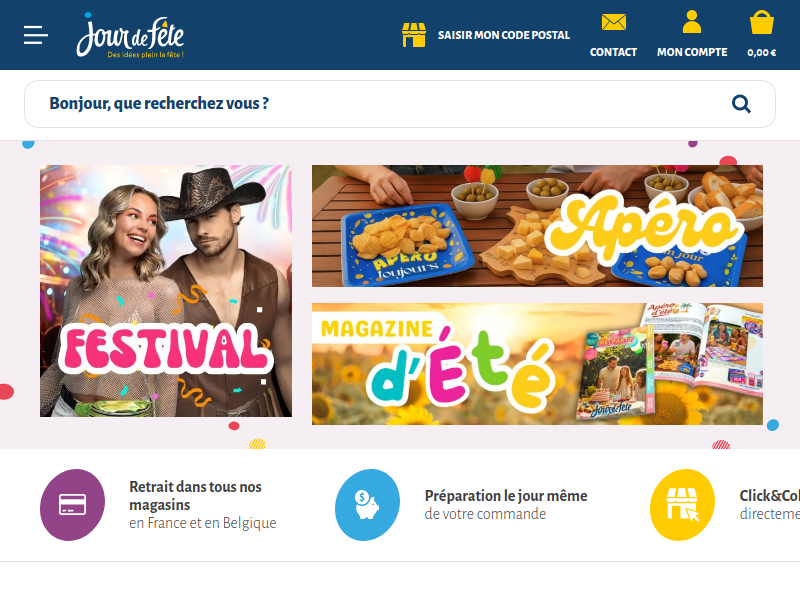
Task: Select Saisir mon code postal link
Action: 504,35
